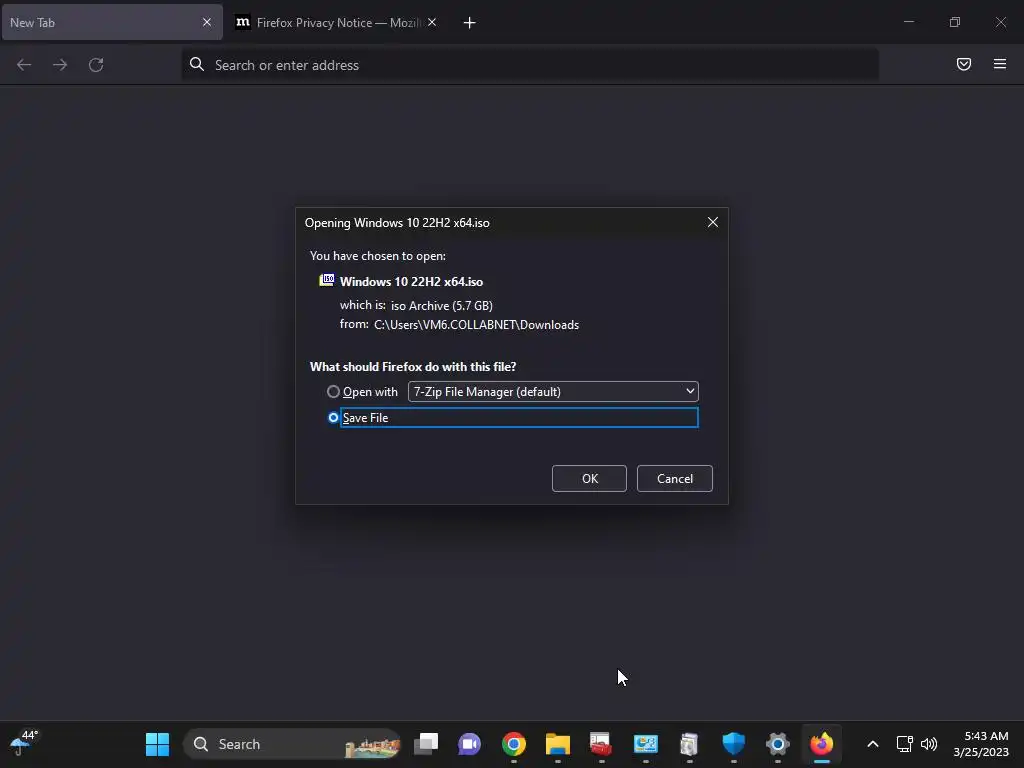The image size is (1024, 768).
Task: Click the ISO file icon in dialog
Action: click(x=327, y=280)
